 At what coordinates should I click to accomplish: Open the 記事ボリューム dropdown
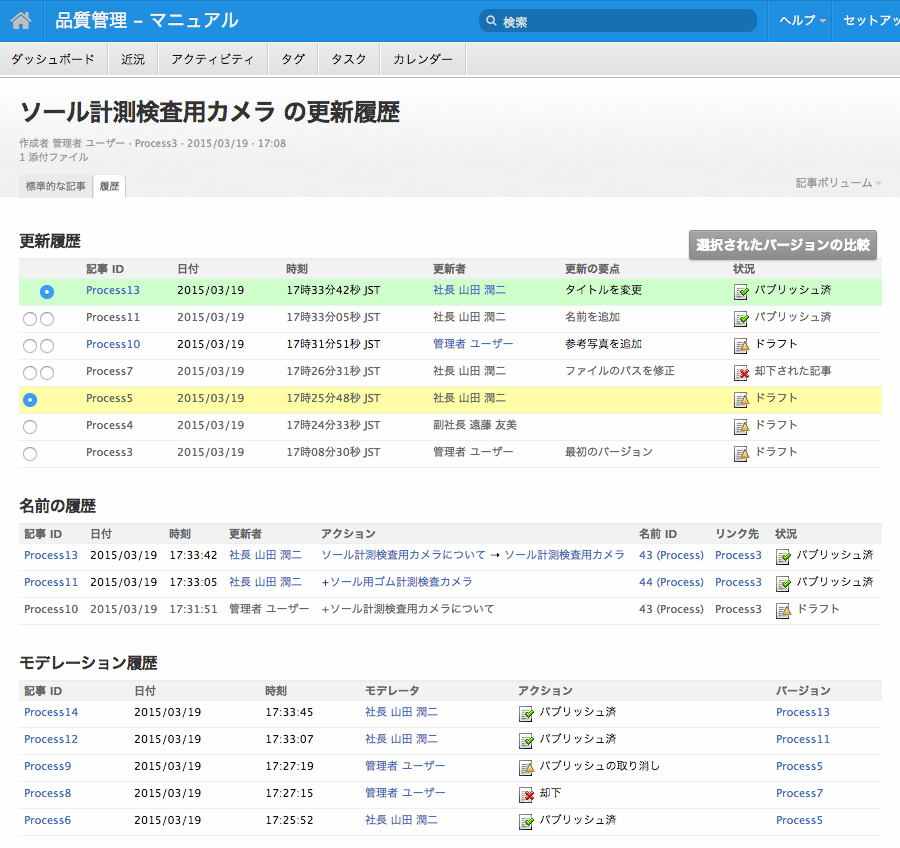838,183
